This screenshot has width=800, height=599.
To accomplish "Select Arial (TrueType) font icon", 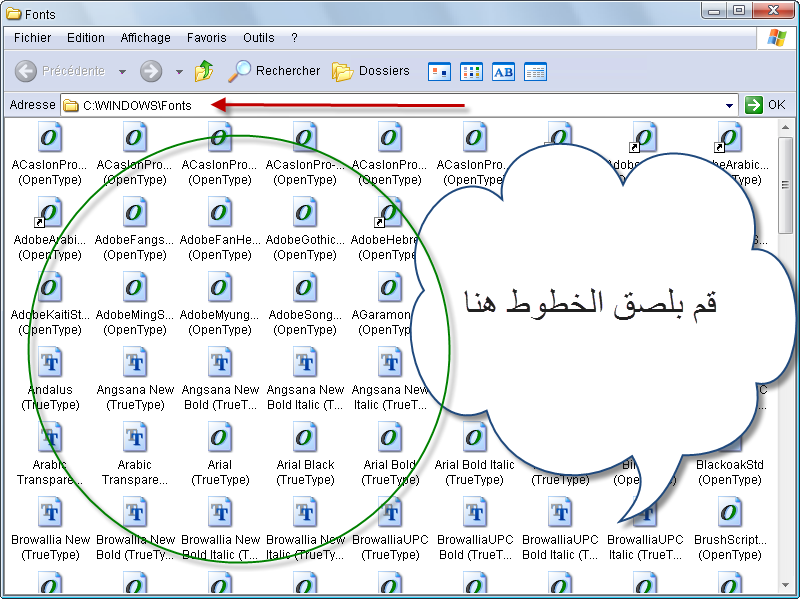I will [x=220, y=437].
